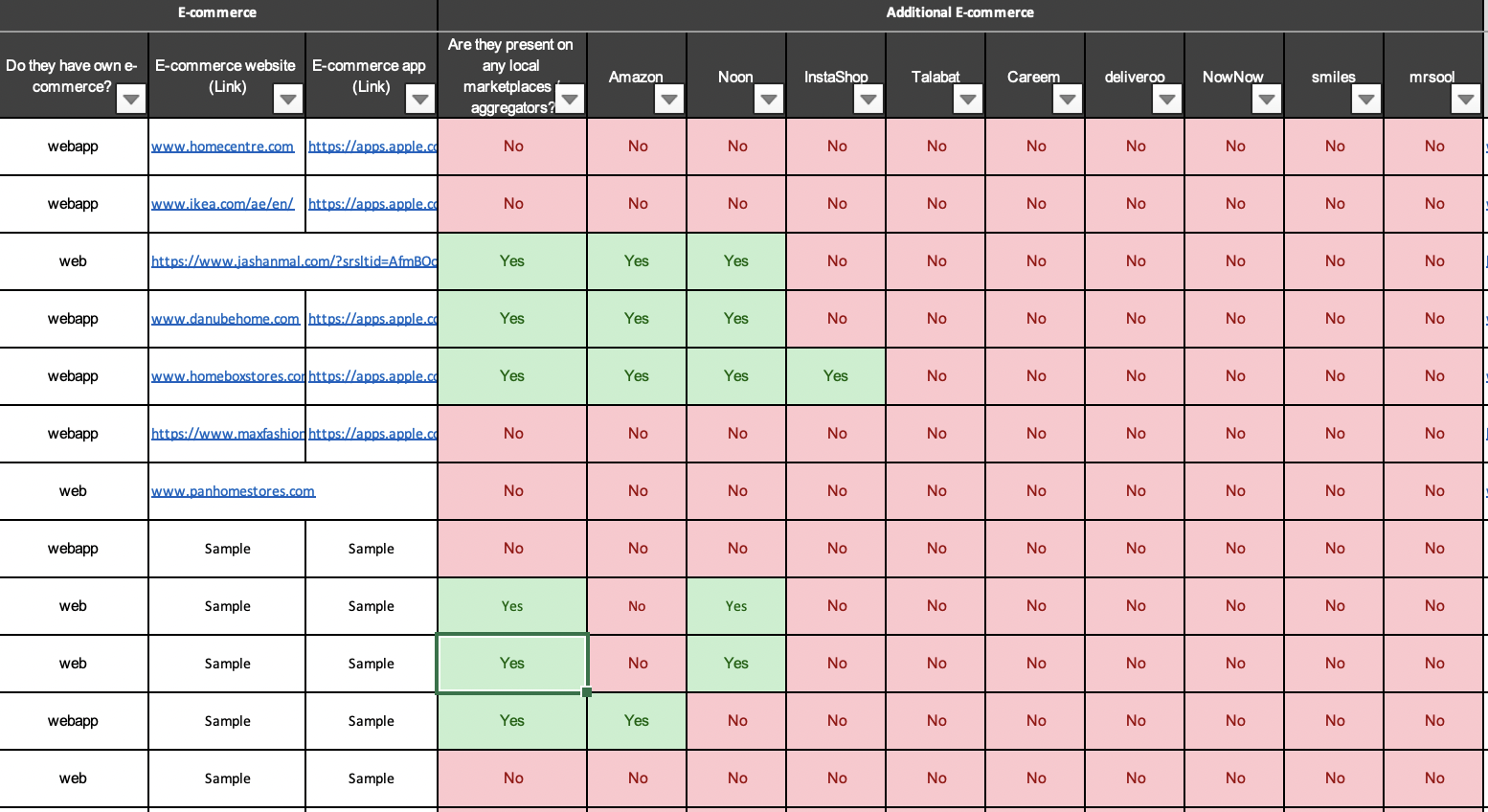The image size is (1488, 812).
Task: Open Noon column filter dropdown
Action: tap(769, 99)
